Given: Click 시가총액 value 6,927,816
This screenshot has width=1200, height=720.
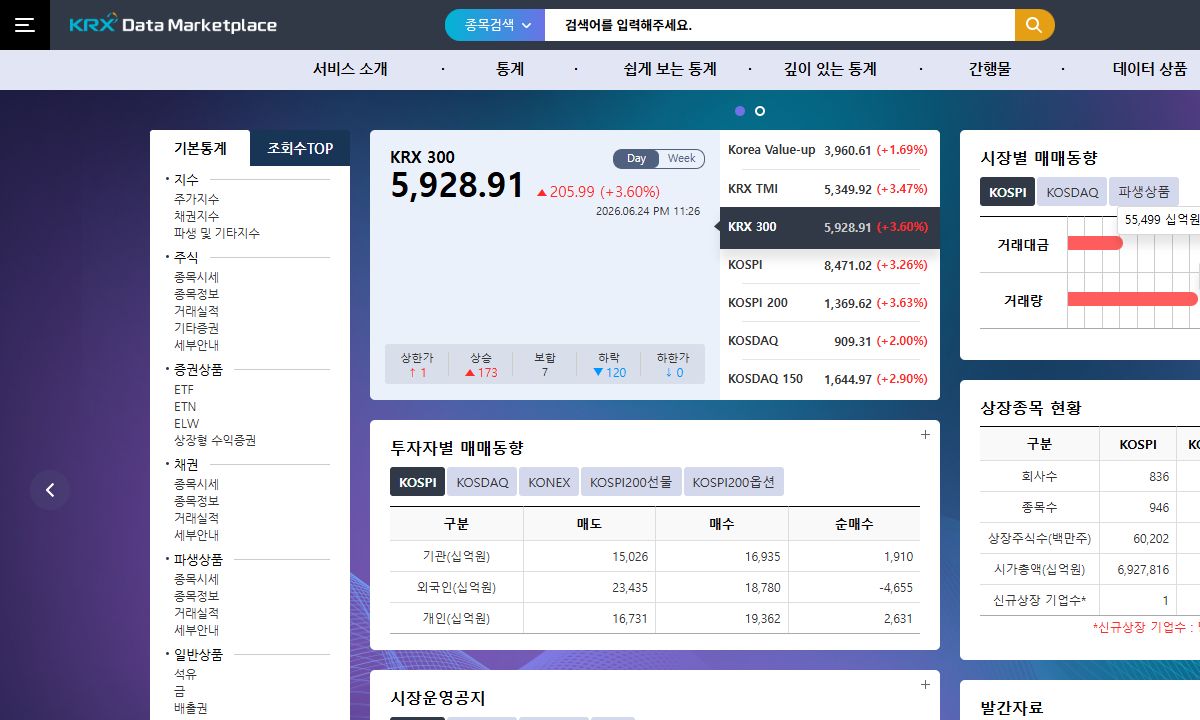Looking at the screenshot, I should point(1145,570).
